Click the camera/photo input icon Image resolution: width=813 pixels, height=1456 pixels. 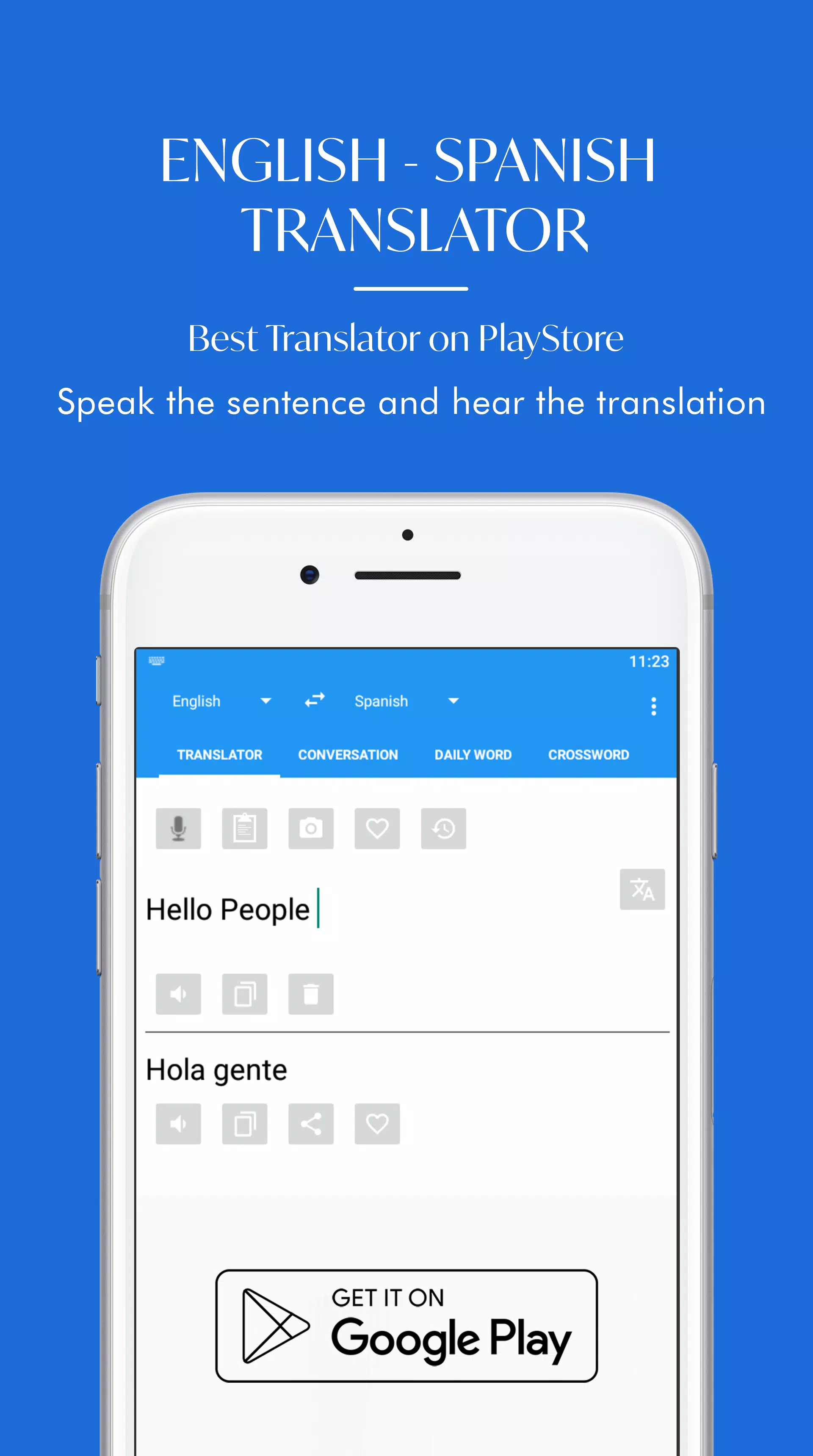click(310, 828)
